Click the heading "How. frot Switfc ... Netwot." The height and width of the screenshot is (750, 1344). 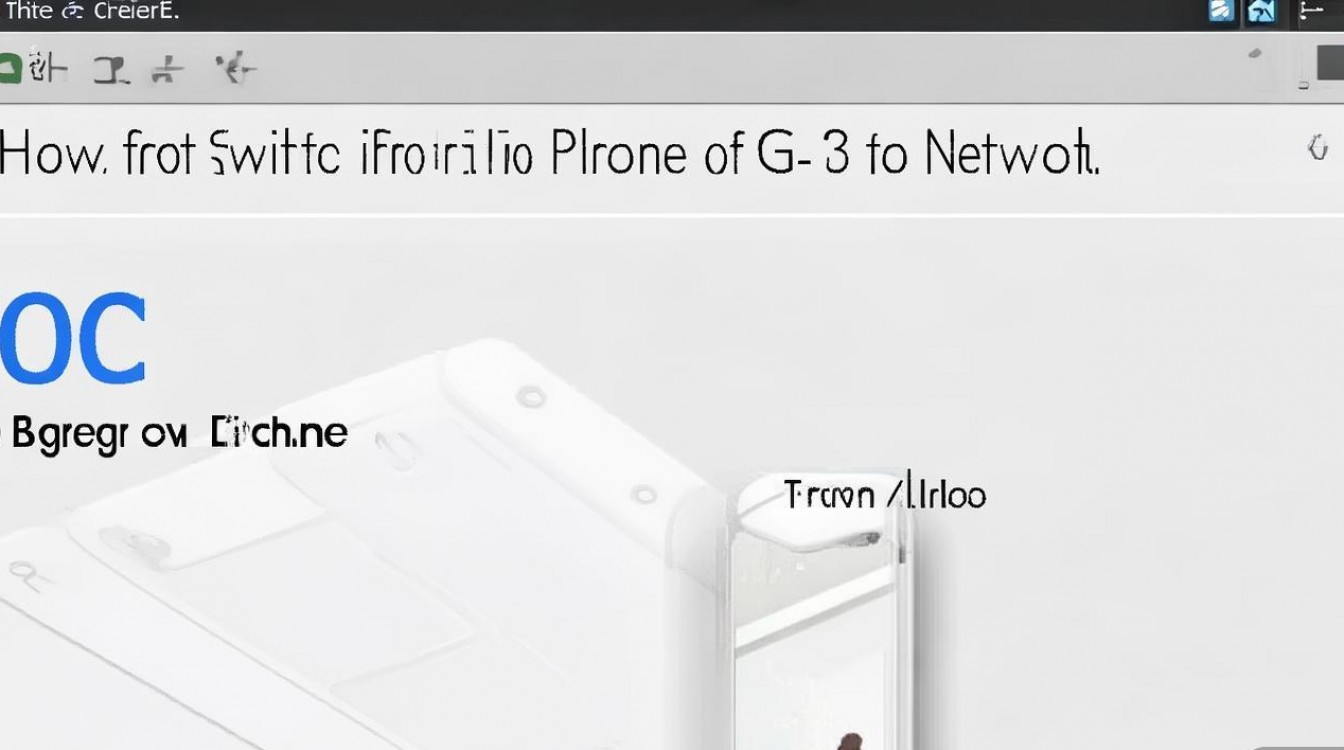549,153
